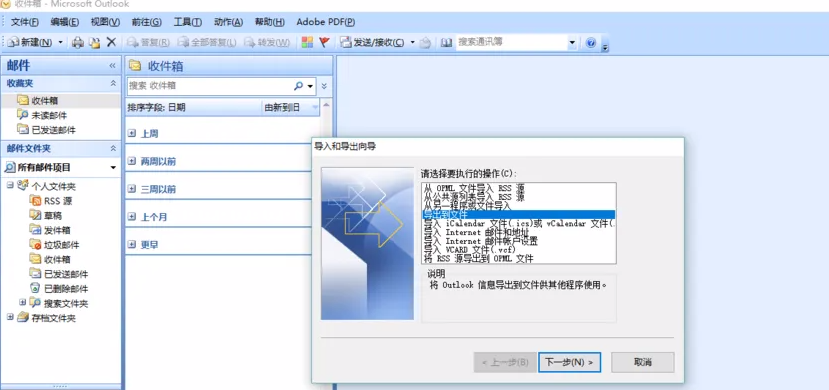Open the dropdown arrow beside 新建(N)

tap(60, 42)
